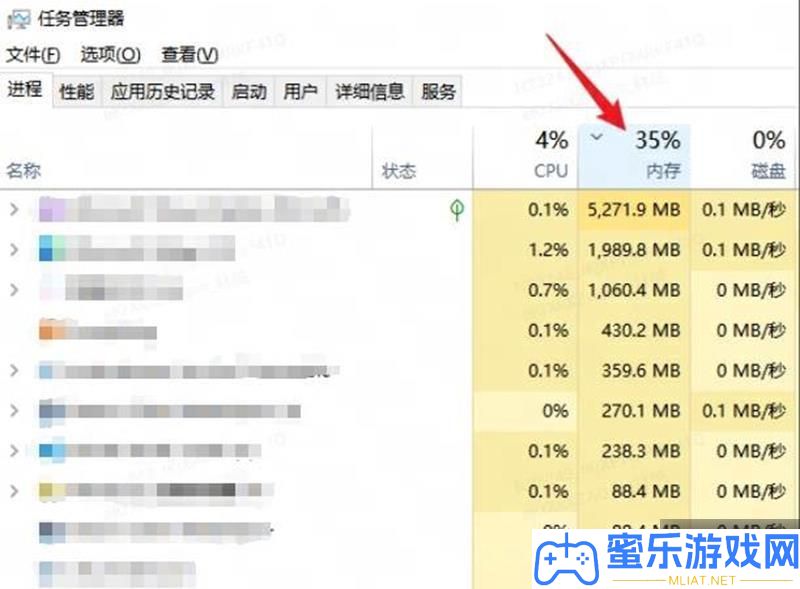Open the 查看(V) menu
This screenshot has width=800, height=589.
pyautogui.click(x=190, y=55)
